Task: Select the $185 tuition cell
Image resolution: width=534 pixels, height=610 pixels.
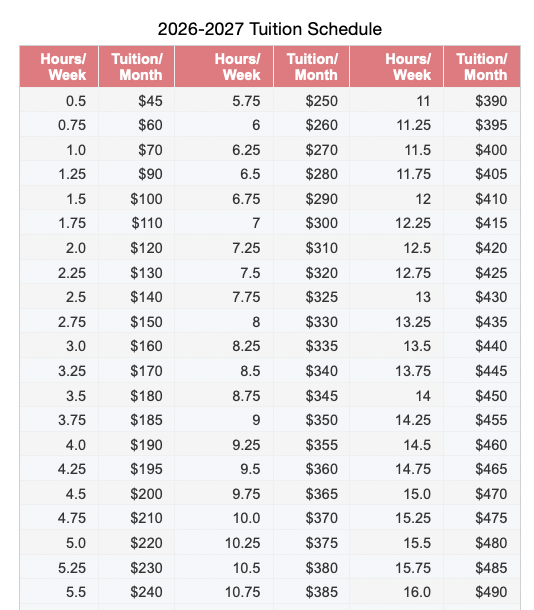Action: [x=137, y=420]
